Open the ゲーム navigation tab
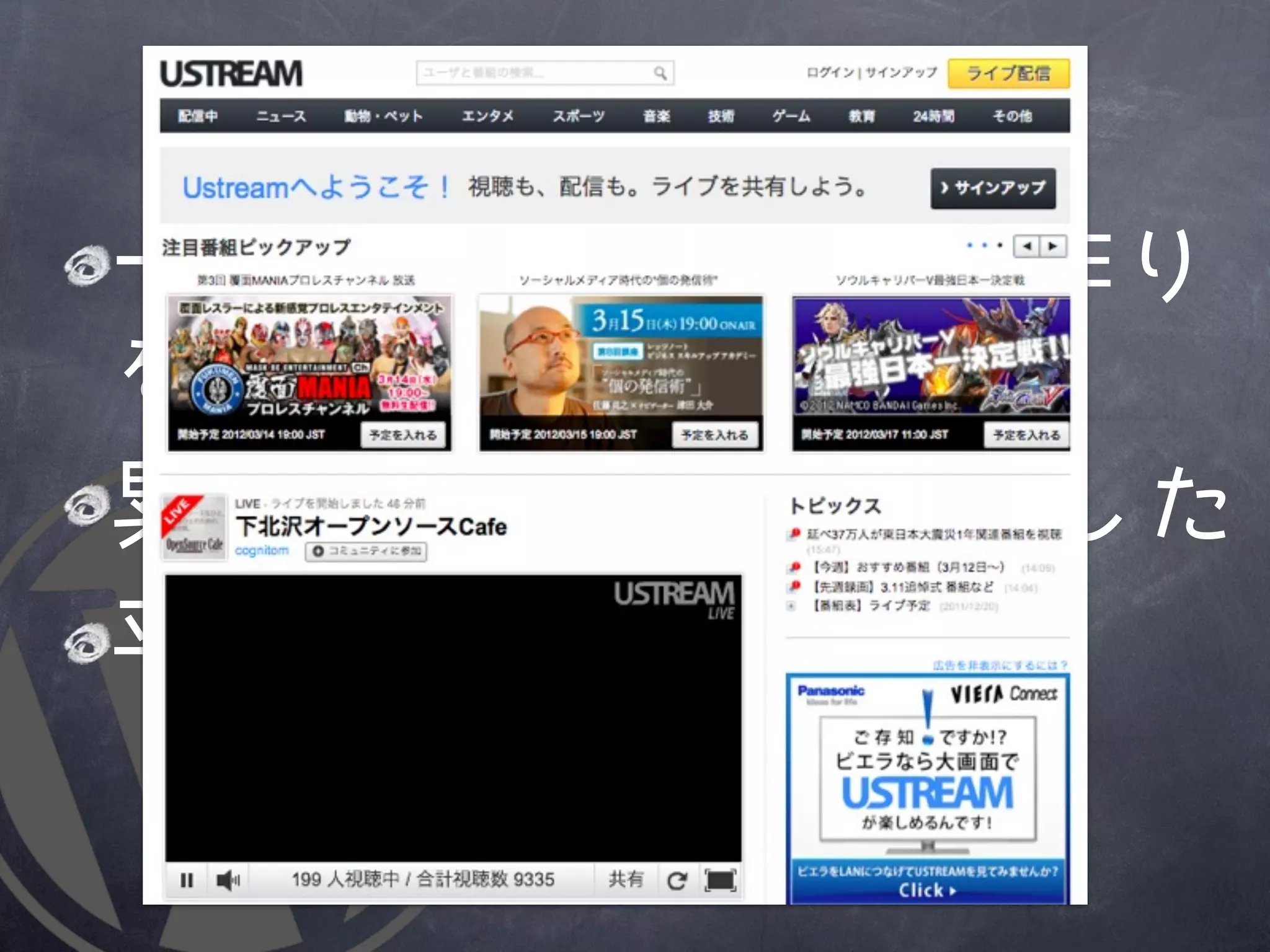1270x952 pixels. 791,116
